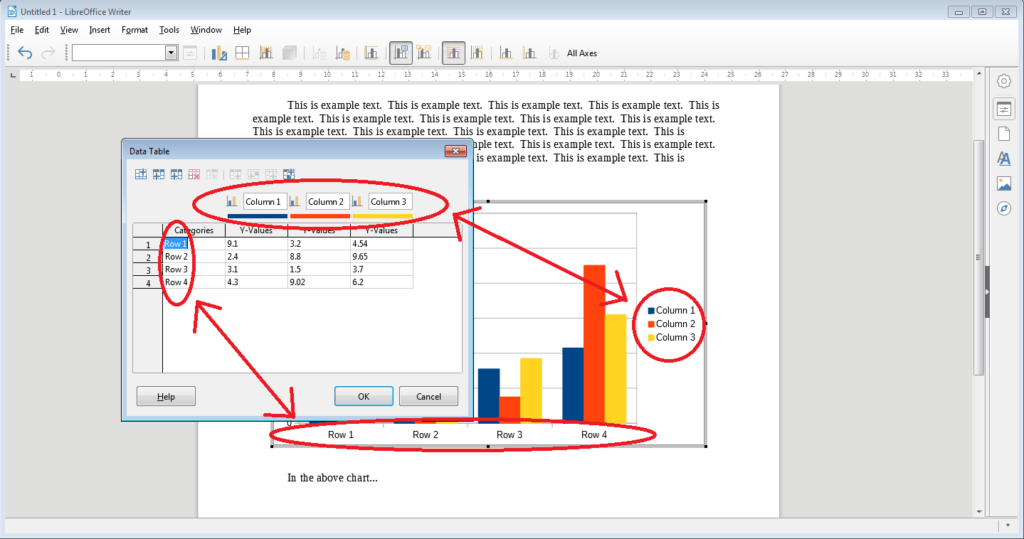Toggle Vertical Grids in chart toolbar
The width and height of the screenshot is (1024, 539).
point(477,53)
